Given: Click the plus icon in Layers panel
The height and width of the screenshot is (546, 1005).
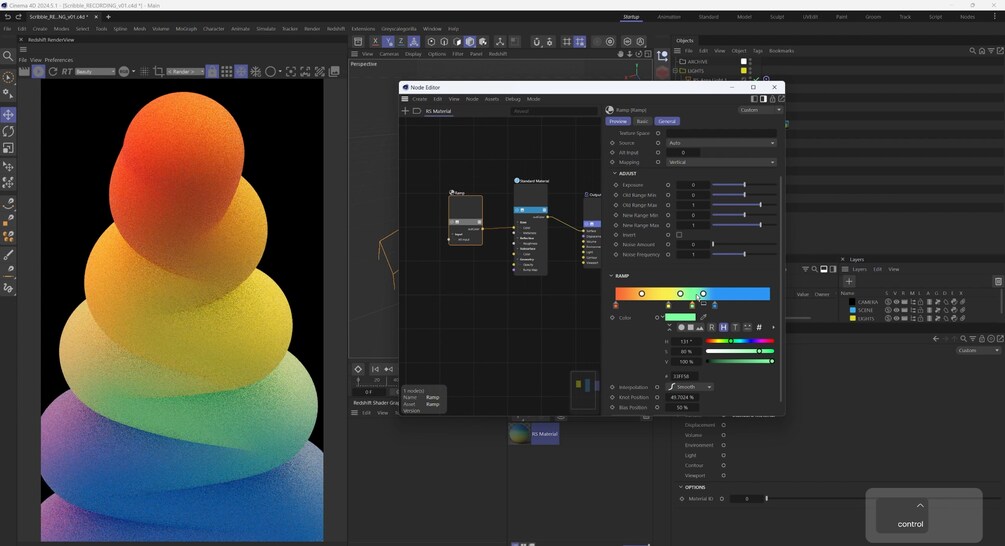Looking at the screenshot, I should (849, 281).
